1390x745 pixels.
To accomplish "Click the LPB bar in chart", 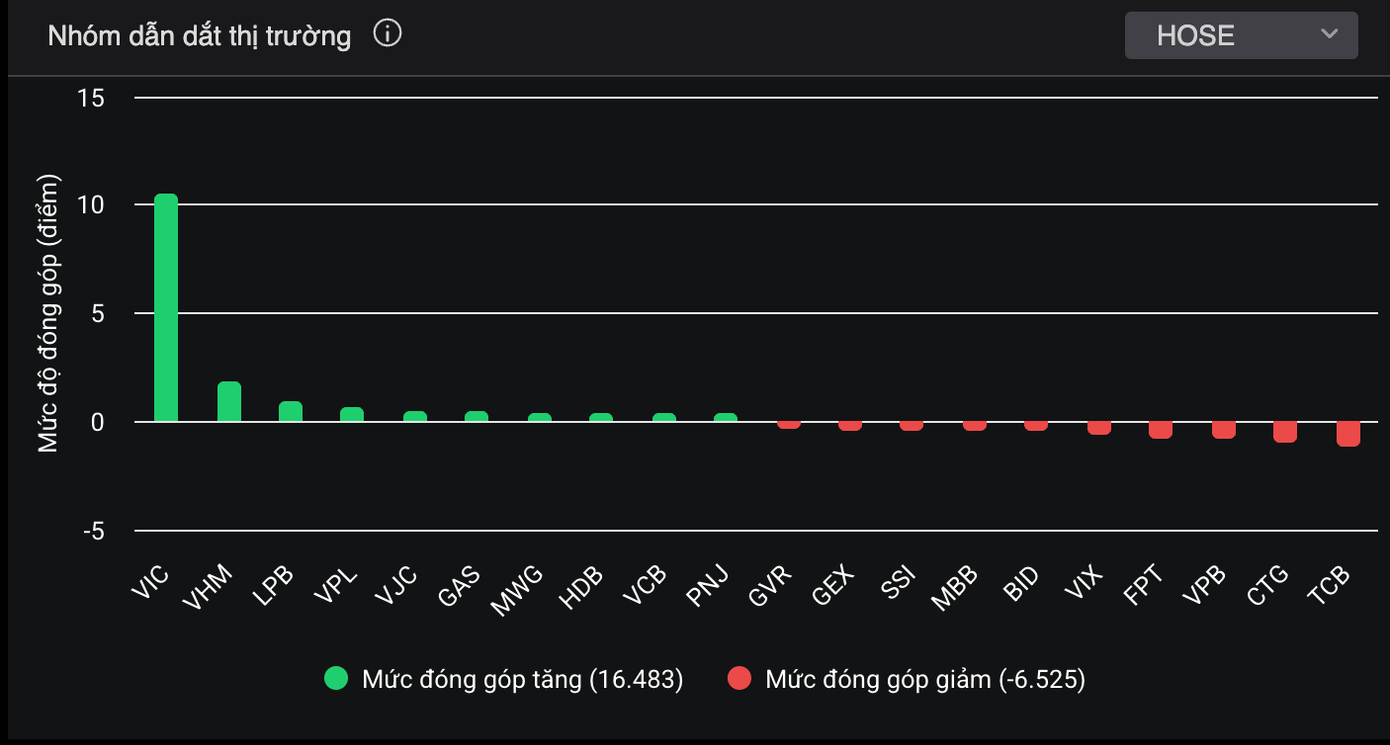I will (x=290, y=412).
